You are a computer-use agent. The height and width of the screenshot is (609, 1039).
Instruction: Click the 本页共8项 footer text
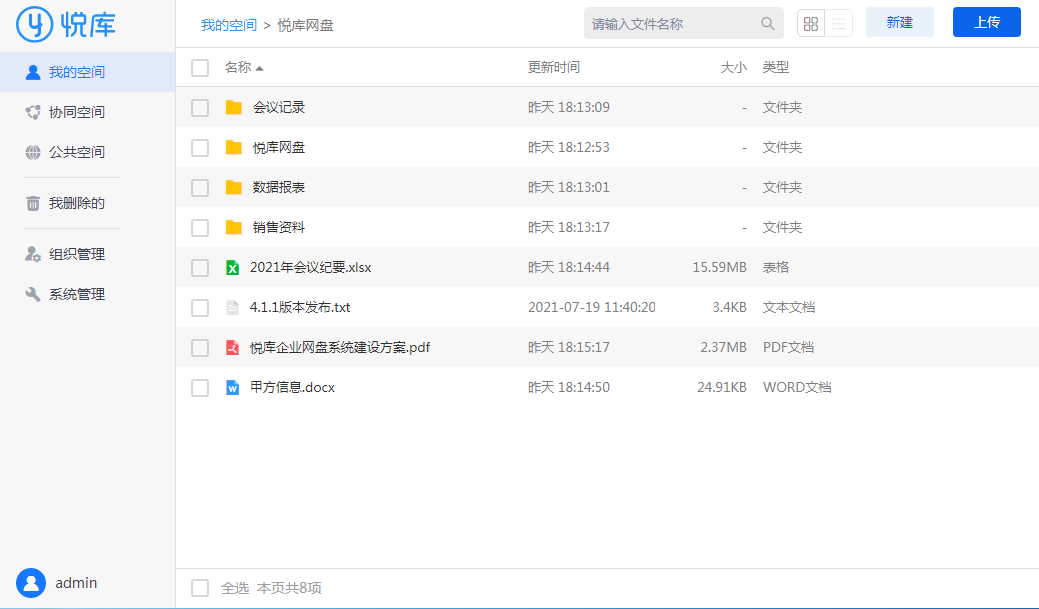(289, 588)
